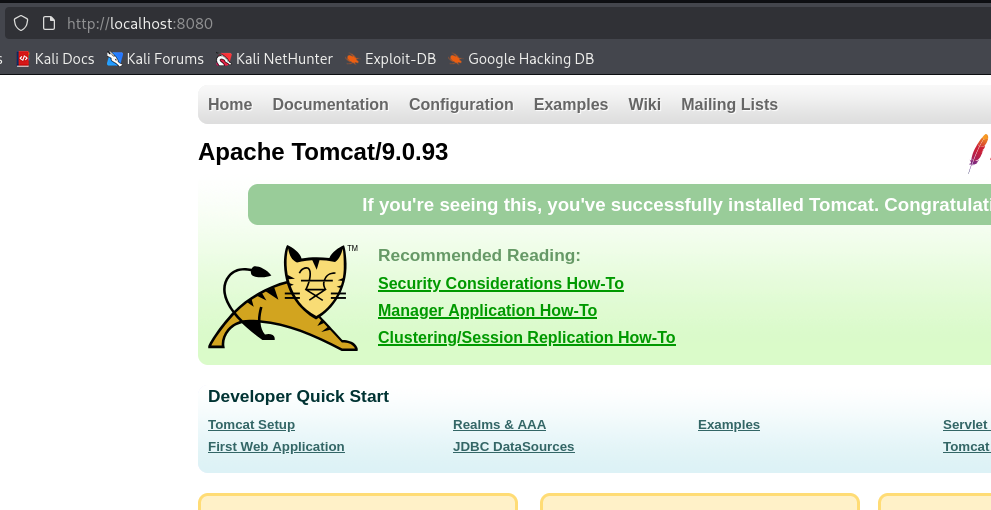
Task: Open the Google Hacking DB bookmark
Action: [521, 59]
